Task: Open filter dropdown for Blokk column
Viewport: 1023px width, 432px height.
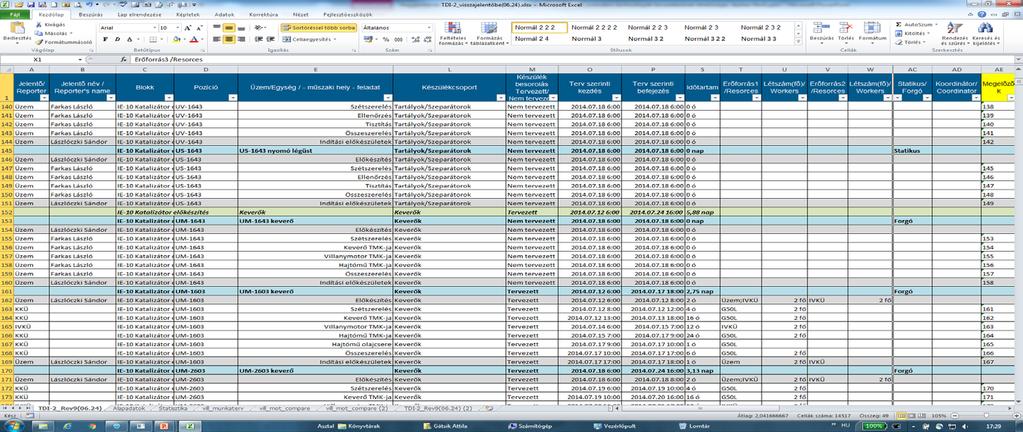Action: 168,98
